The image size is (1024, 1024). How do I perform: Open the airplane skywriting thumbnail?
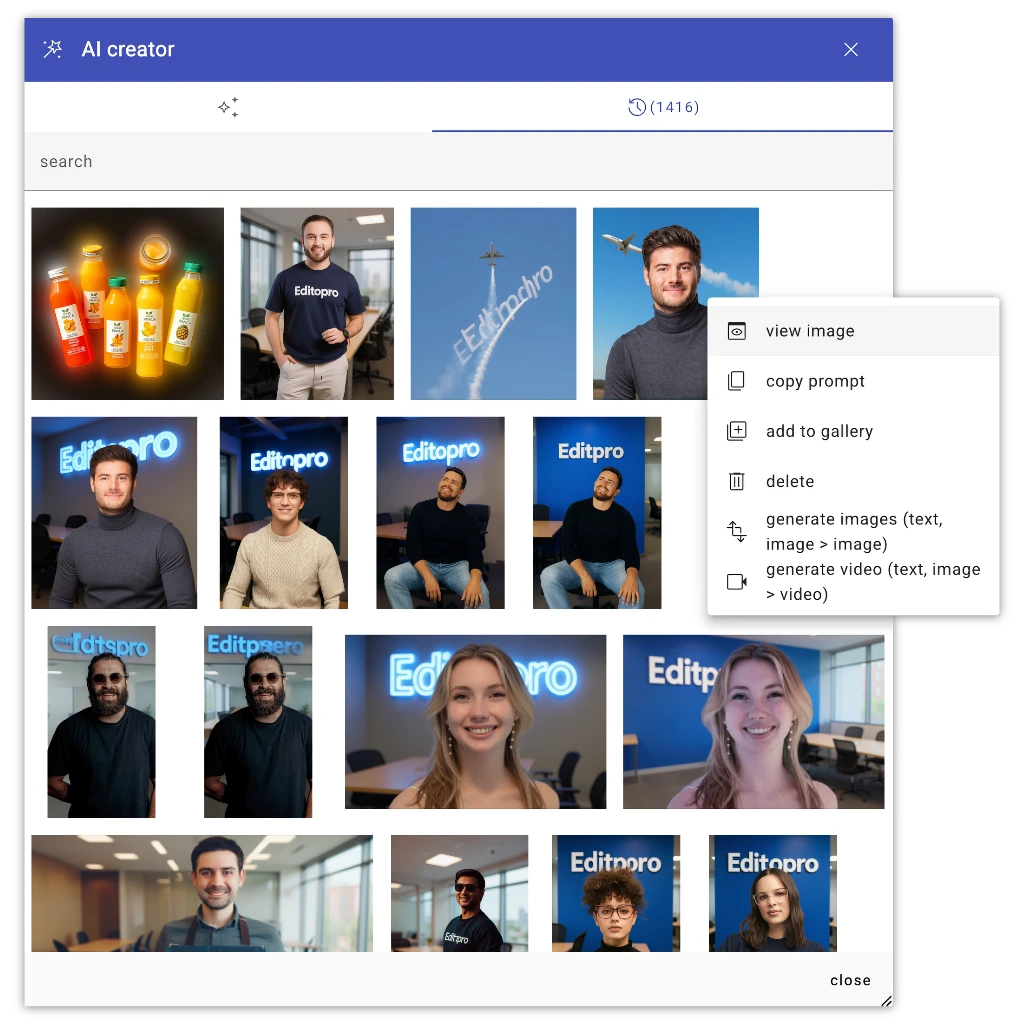(493, 304)
